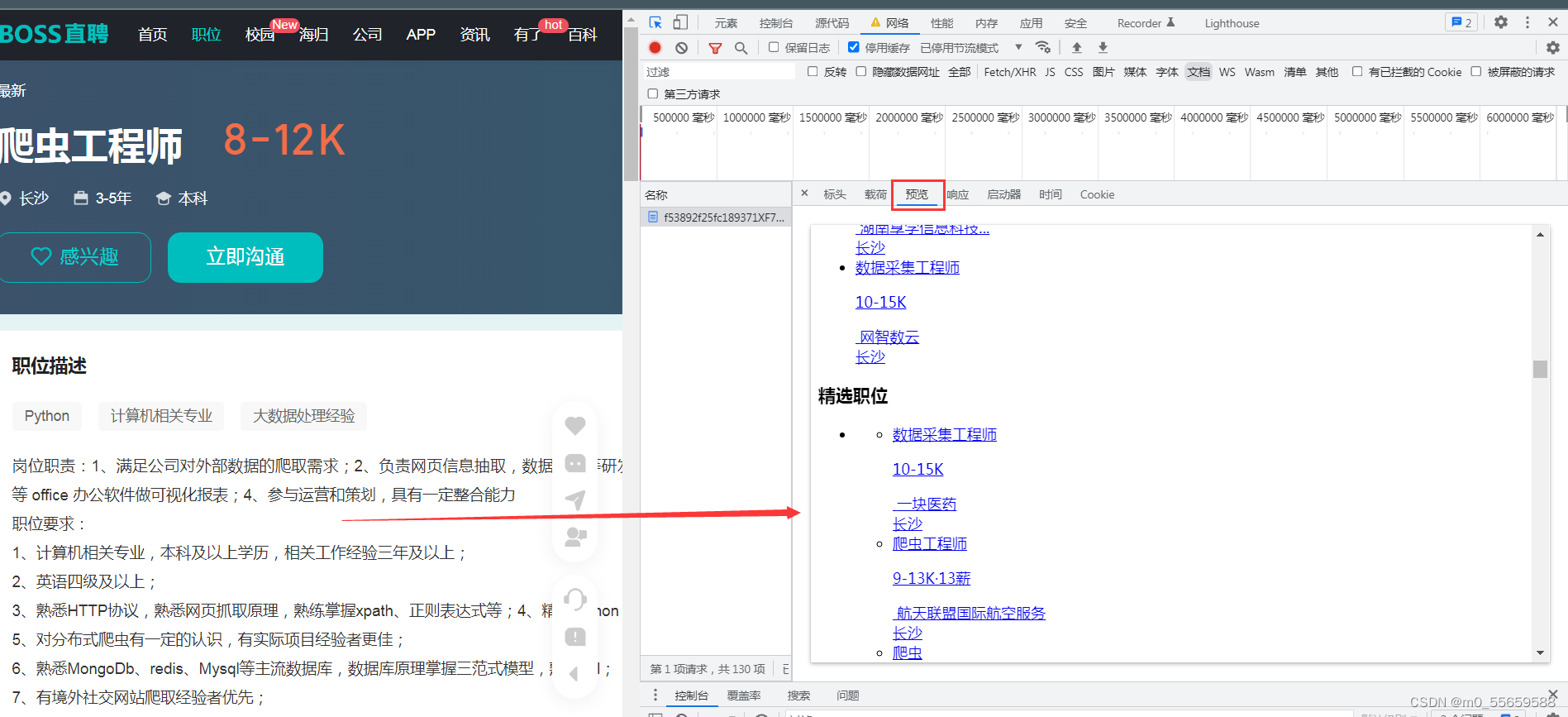The width and height of the screenshot is (1568, 717).
Task: Filter by Fetch/XHR type
Action: tap(1010, 72)
